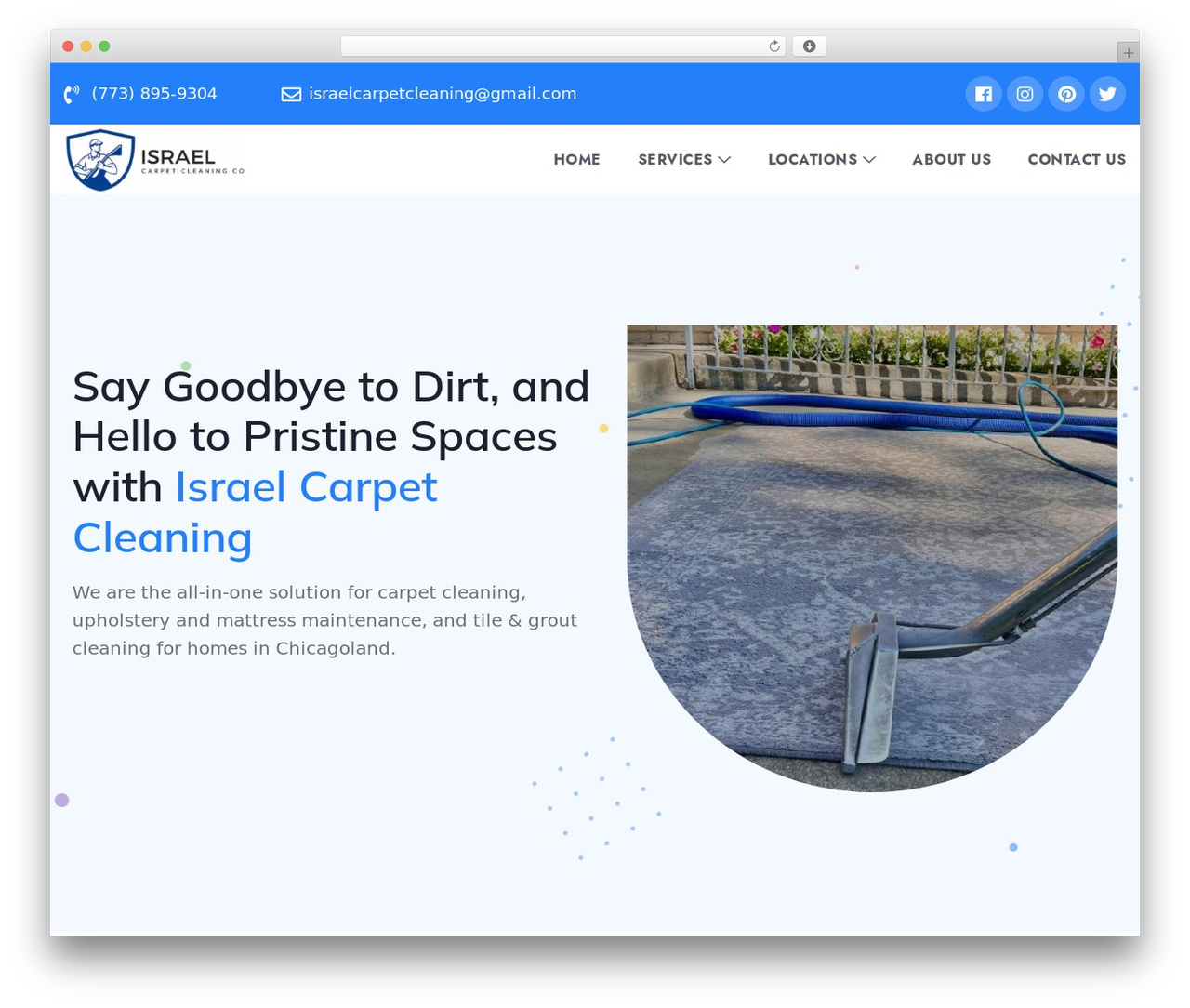Go to the Home menu item

(x=577, y=160)
